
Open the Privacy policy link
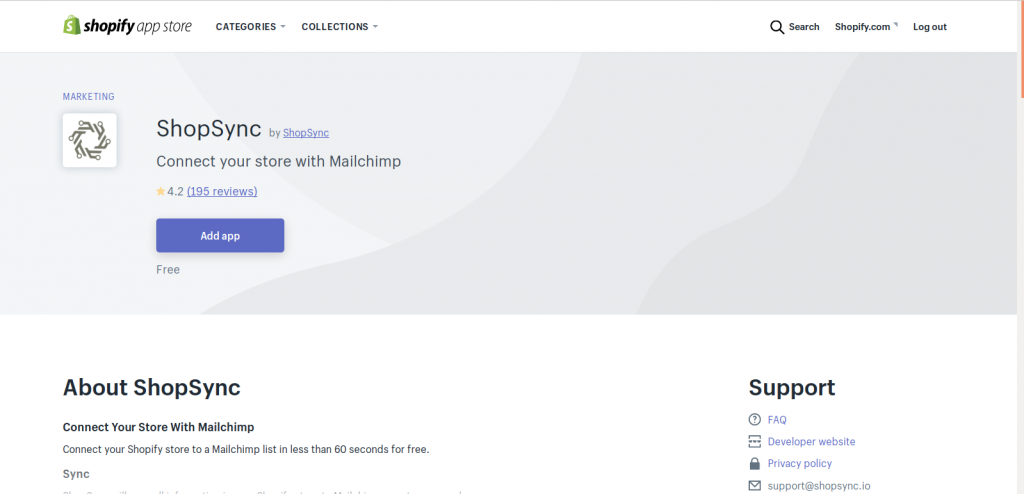click(800, 463)
